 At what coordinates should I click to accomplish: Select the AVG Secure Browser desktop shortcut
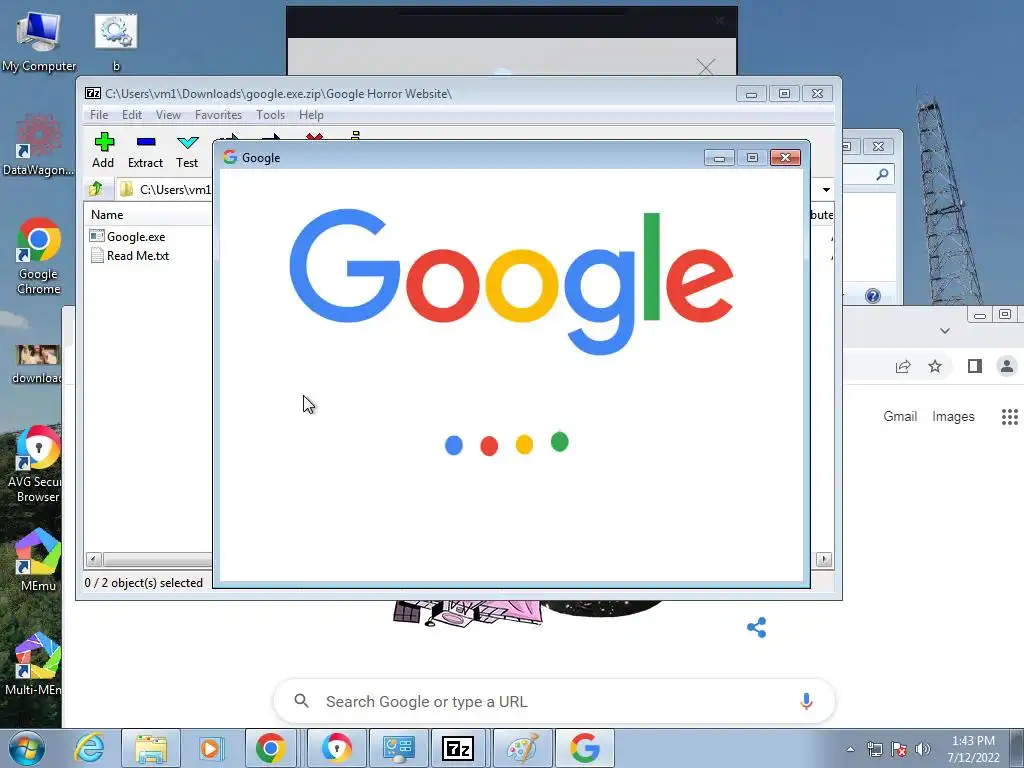tap(37, 464)
